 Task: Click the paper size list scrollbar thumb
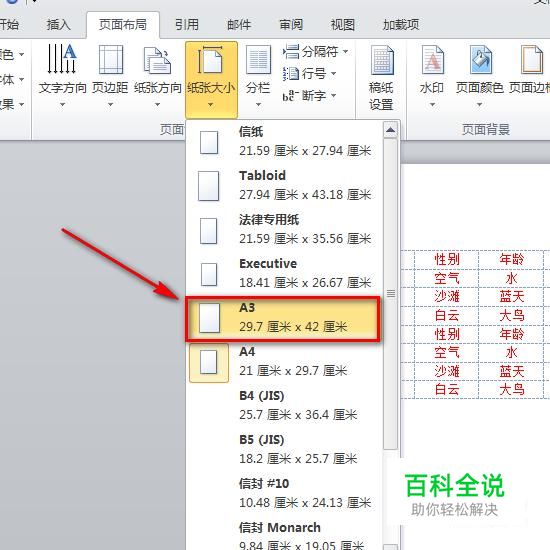pos(390,294)
